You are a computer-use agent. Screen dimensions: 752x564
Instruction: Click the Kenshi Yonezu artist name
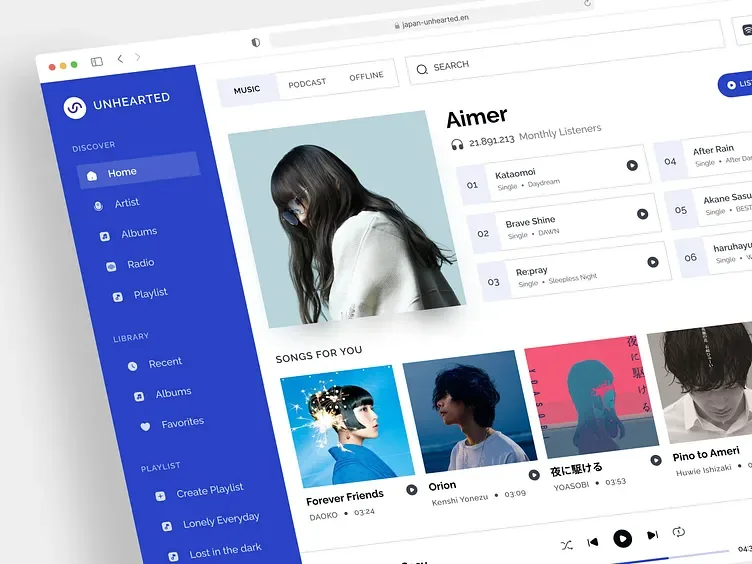tap(459, 500)
